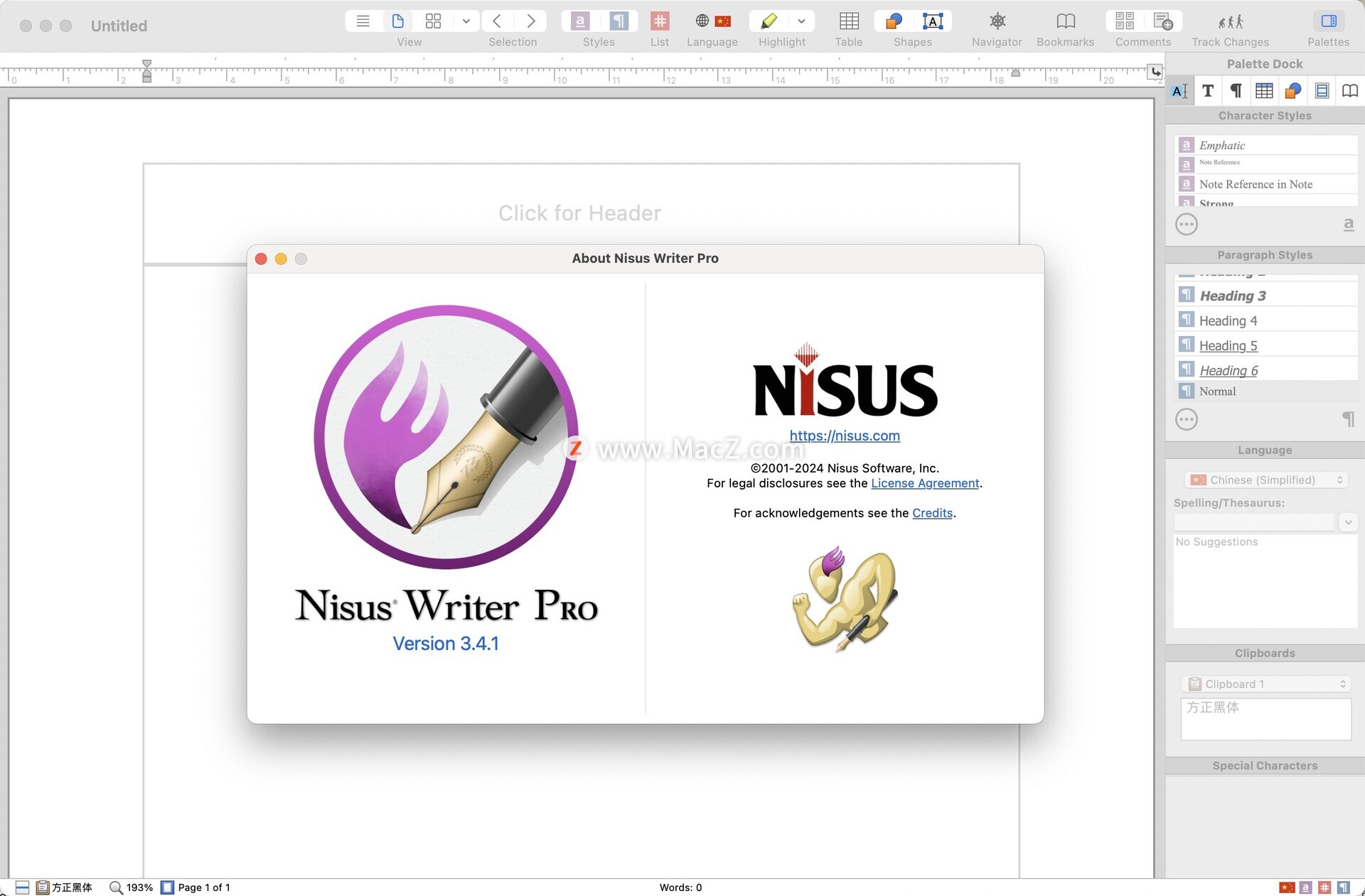
Task: Select the Table palette group tab
Action: coord(1264,90)
